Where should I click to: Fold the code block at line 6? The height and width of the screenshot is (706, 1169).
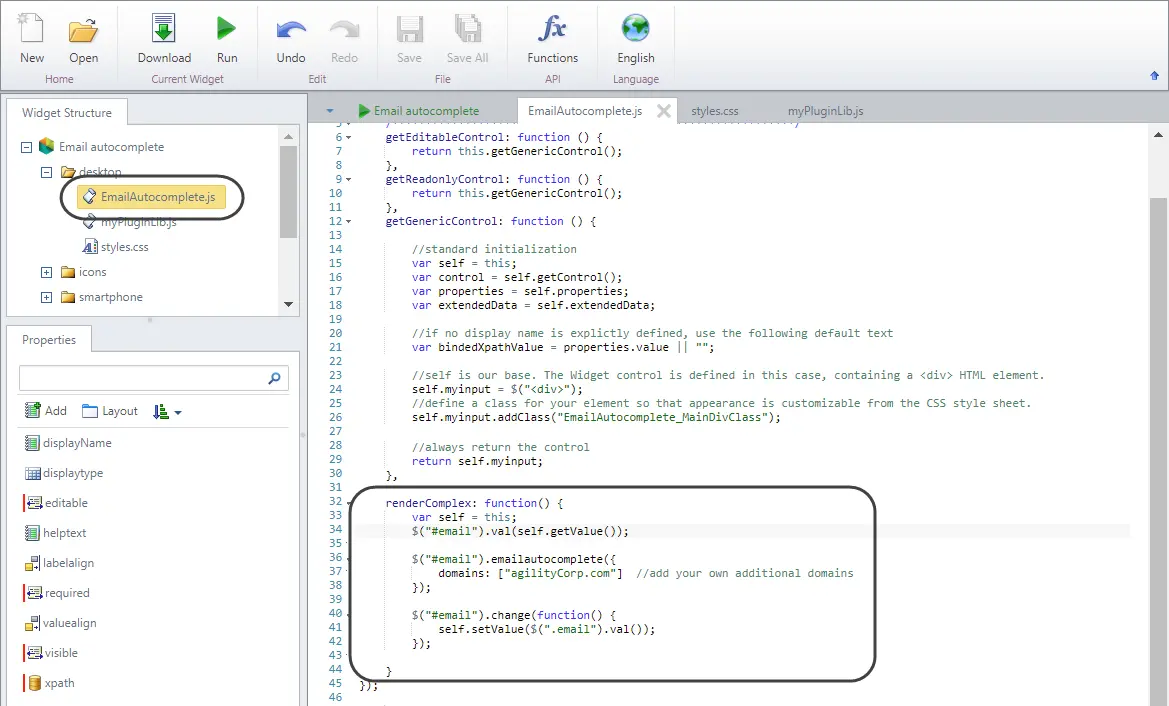[x=348, y=137]
